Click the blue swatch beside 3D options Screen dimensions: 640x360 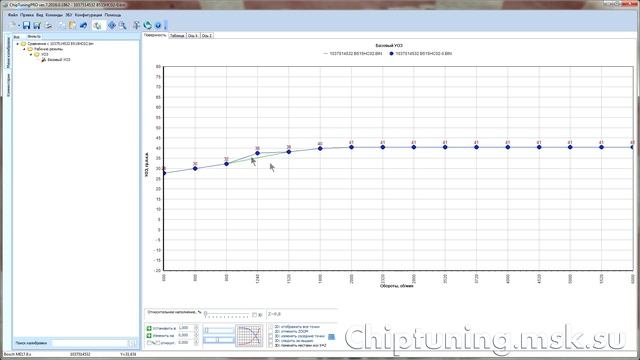pos(331,337)
